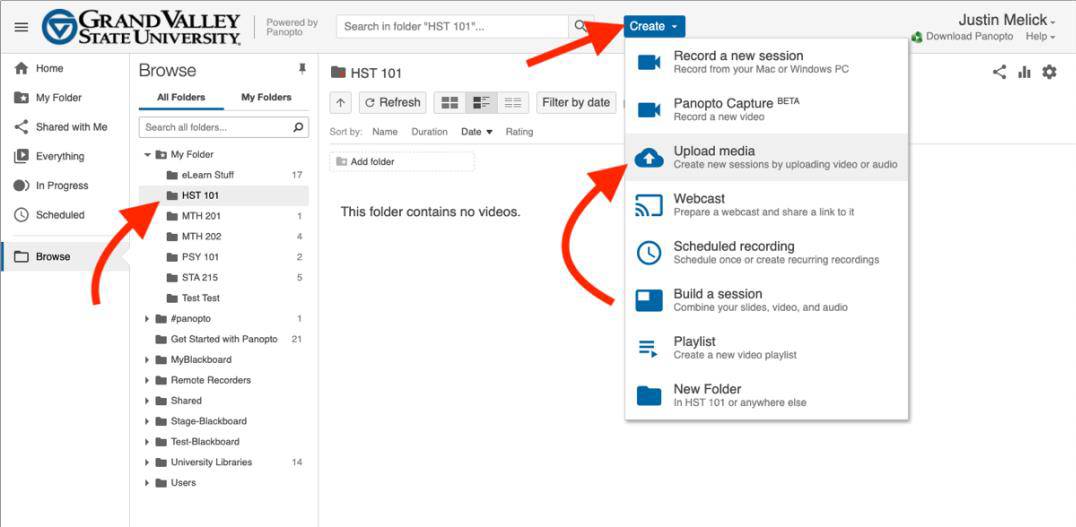Switch to My Folders tab
Viewport: 1076px width, 527px height.
coord(266,97)
